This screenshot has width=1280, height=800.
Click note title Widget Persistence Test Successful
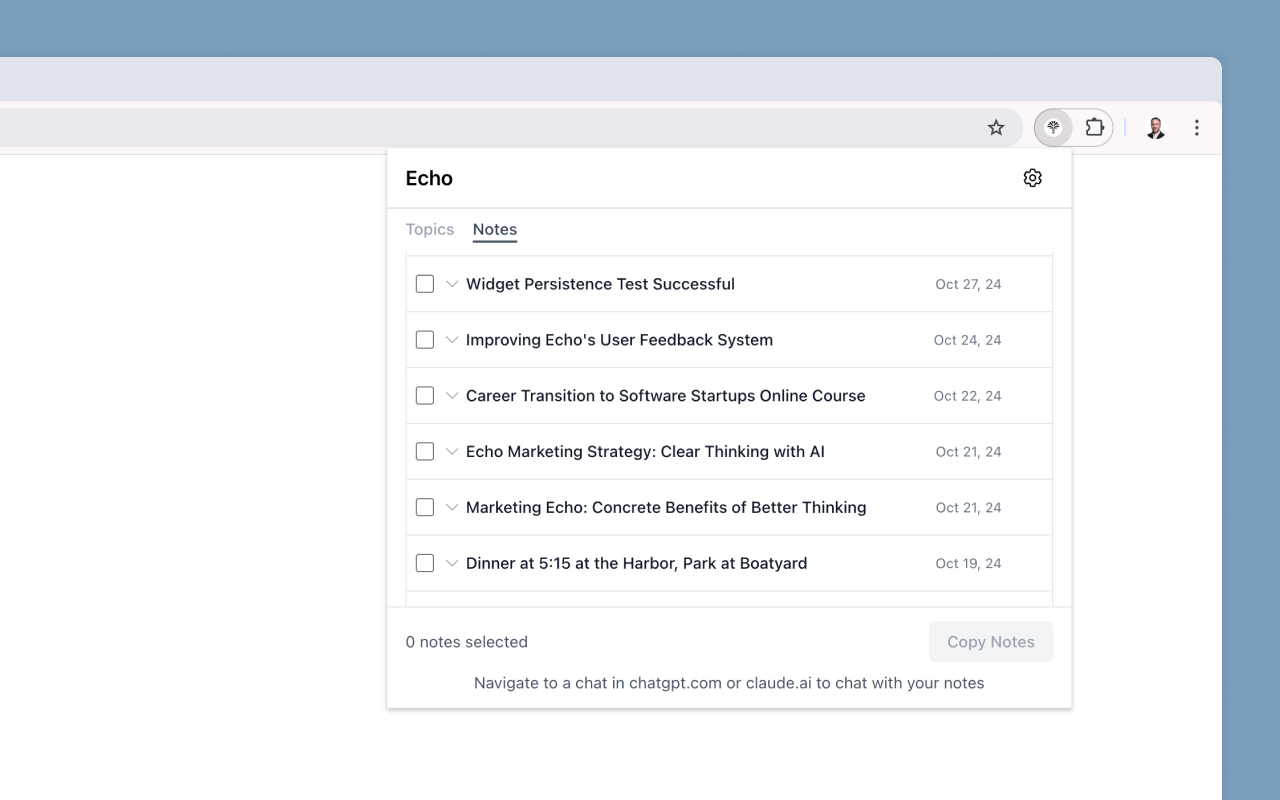tap(600, 284)
